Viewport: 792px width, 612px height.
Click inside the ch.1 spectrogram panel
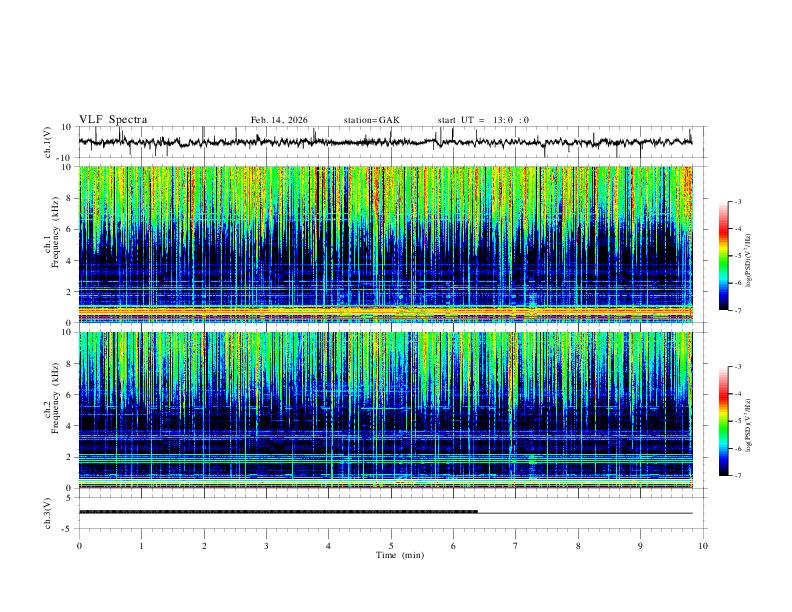pyautogui.click(x=386, y=244)
